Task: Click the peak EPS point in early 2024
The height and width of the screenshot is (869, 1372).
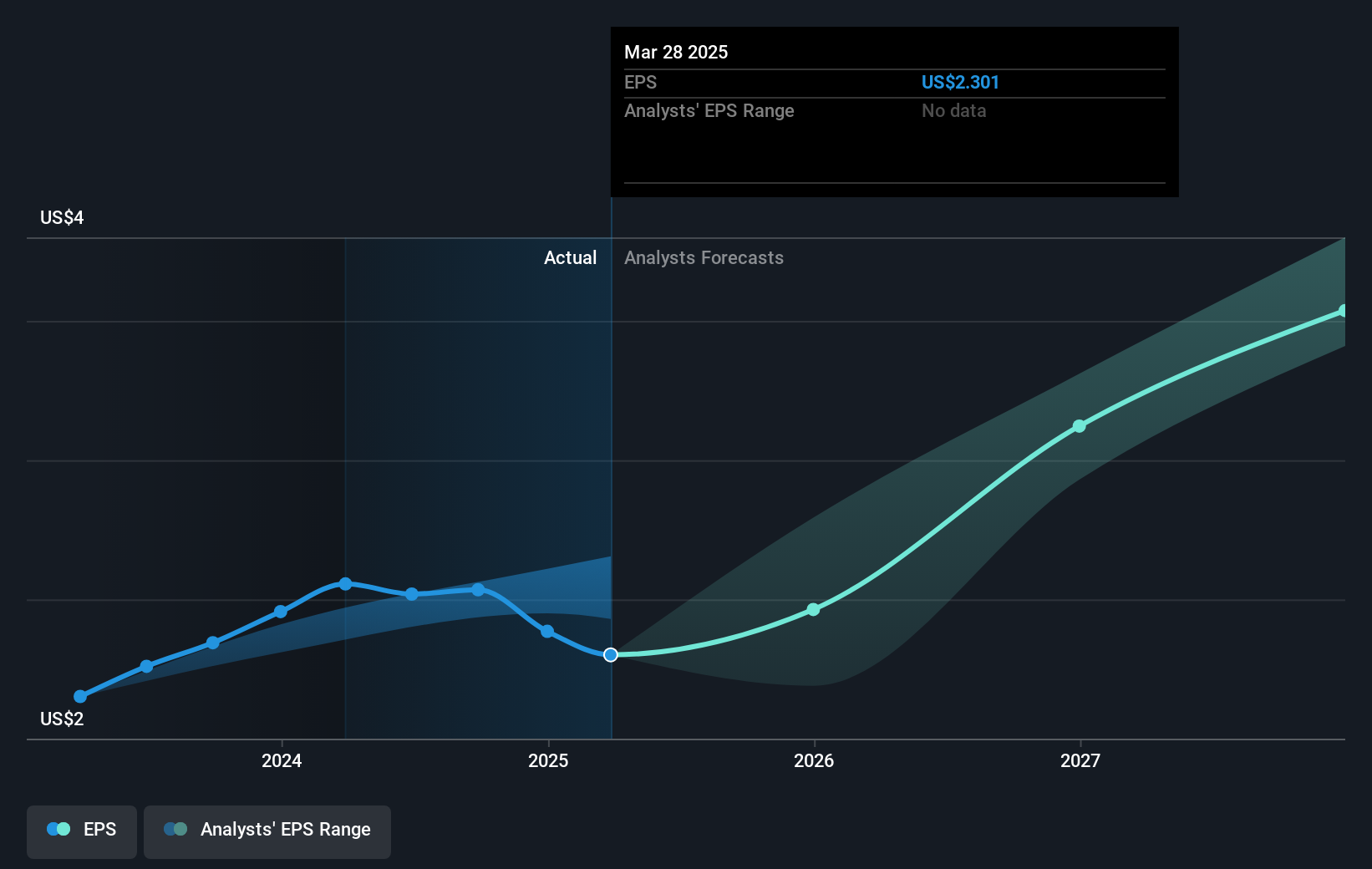Action: coord(345,583)
